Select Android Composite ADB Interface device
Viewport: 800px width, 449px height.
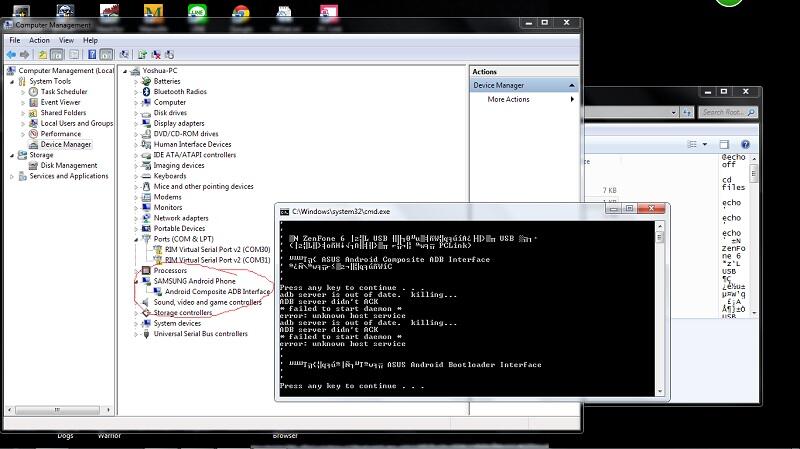[217, 292]
